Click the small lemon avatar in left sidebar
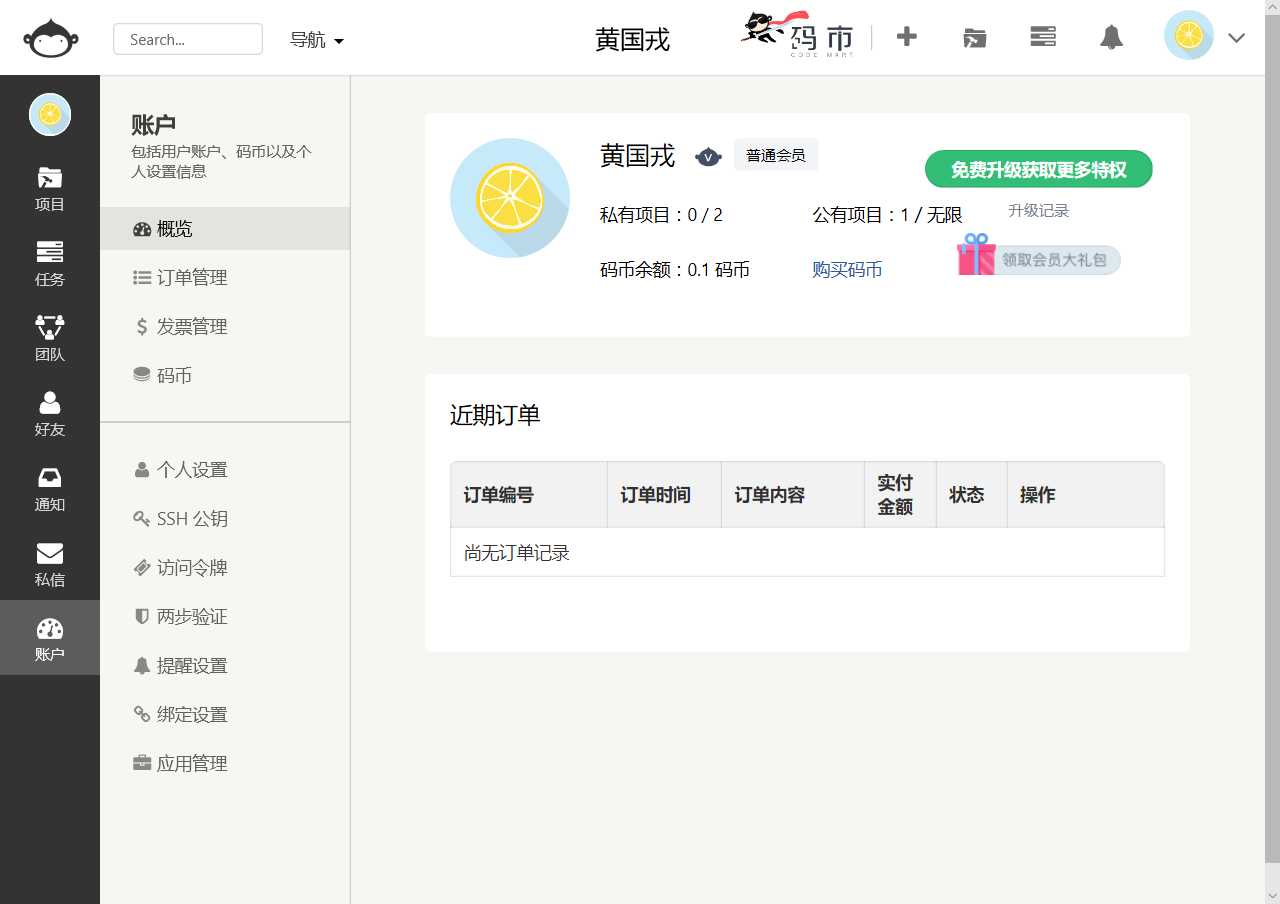Screen dimensions: 1280x904 50,114
